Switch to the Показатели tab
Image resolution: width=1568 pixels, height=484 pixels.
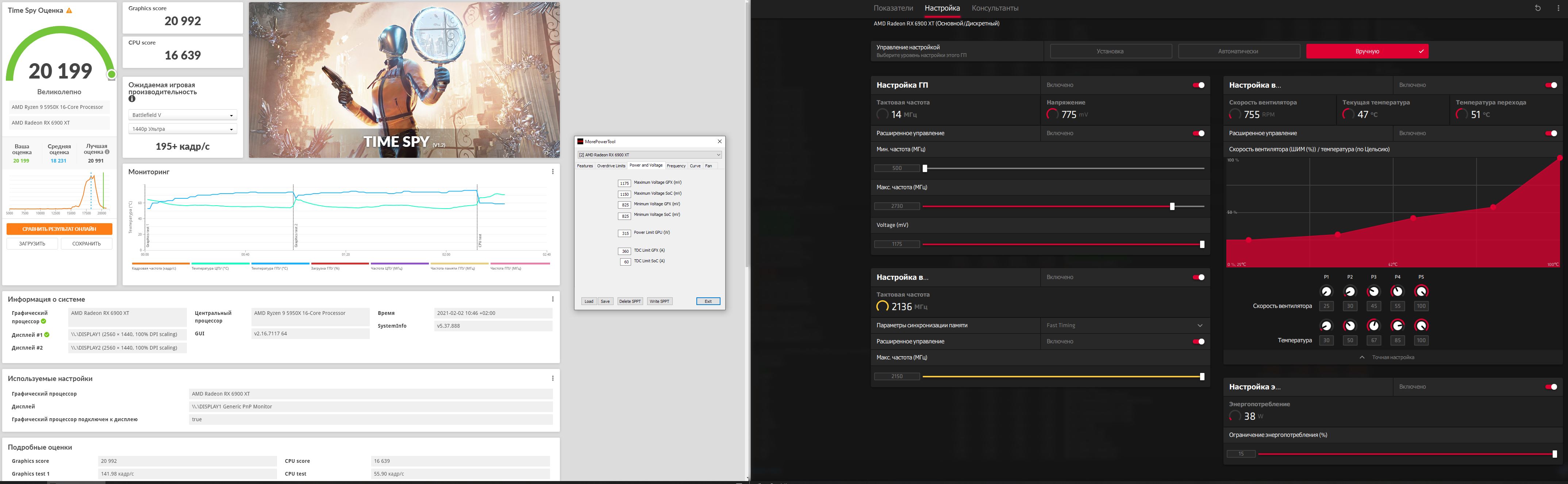[x=893, y=8]
